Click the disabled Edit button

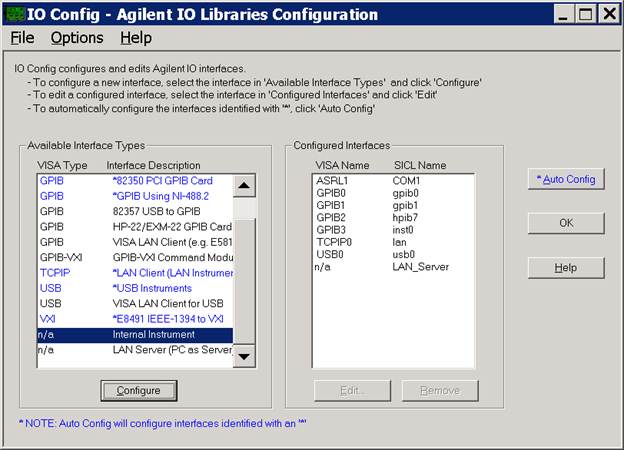tap(352, 391)
